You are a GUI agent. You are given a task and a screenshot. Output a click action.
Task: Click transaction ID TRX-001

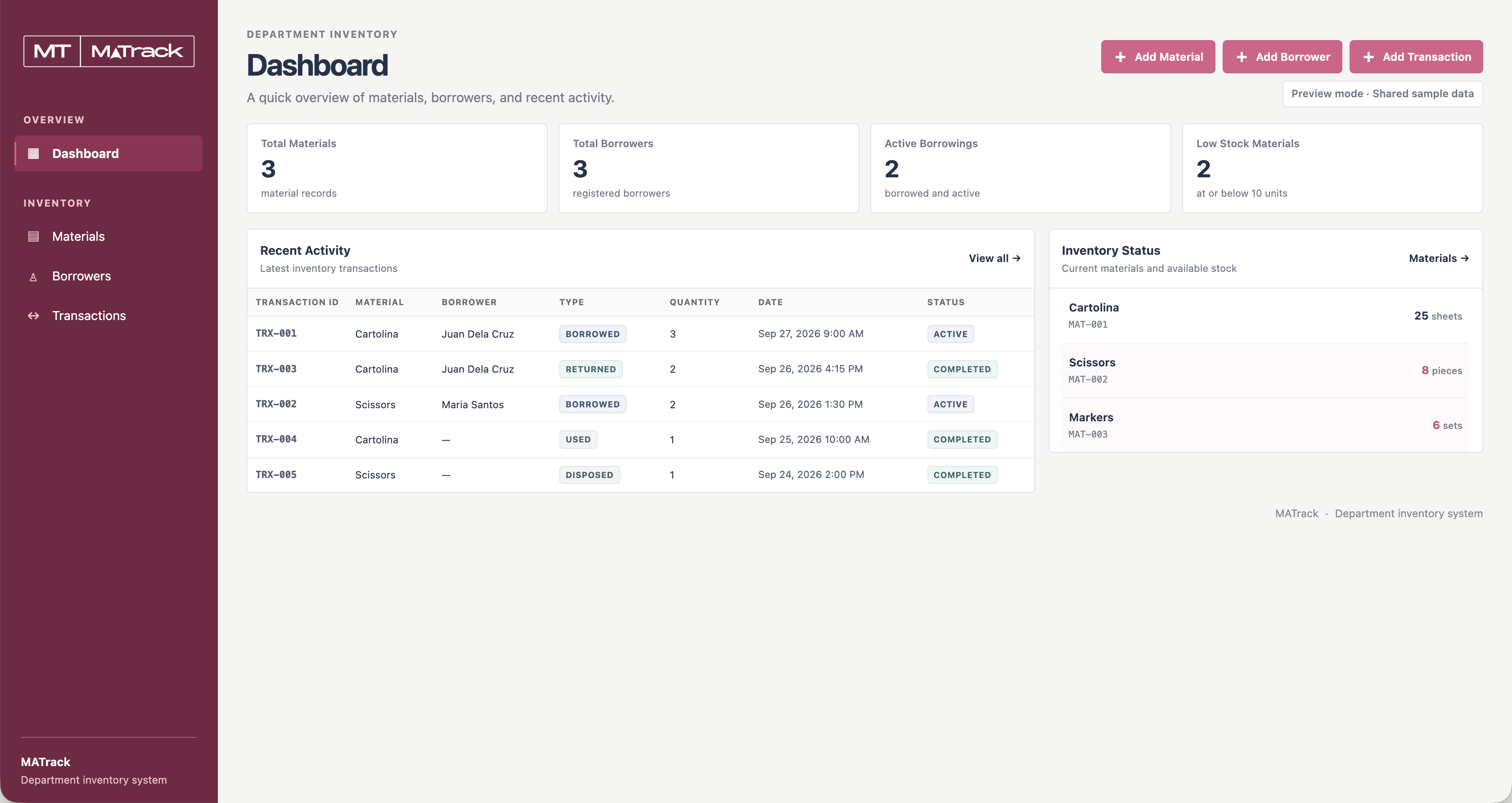(276, 334)
